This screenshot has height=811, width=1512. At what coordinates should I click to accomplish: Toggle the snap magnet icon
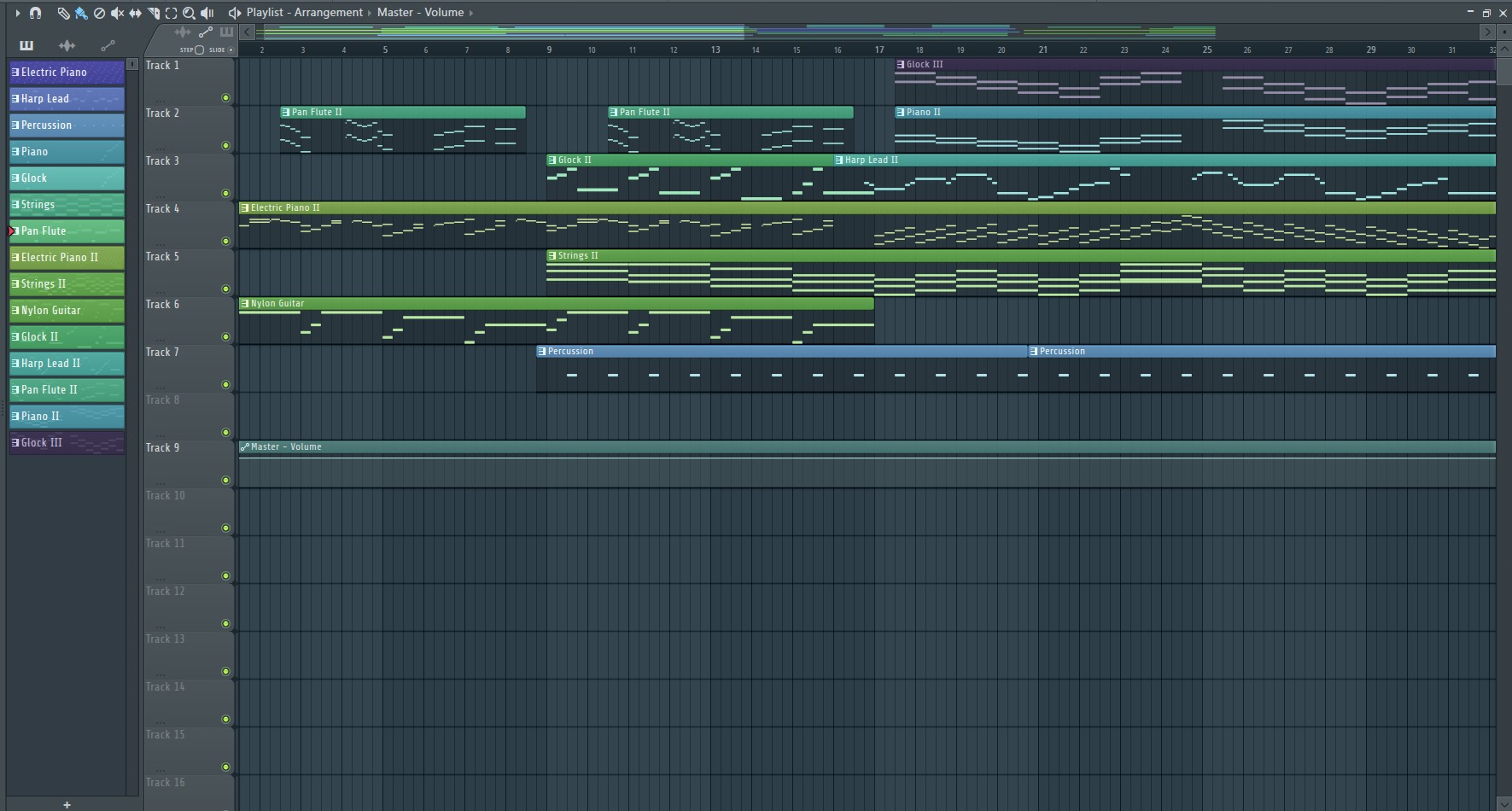[x=35, y=13]
